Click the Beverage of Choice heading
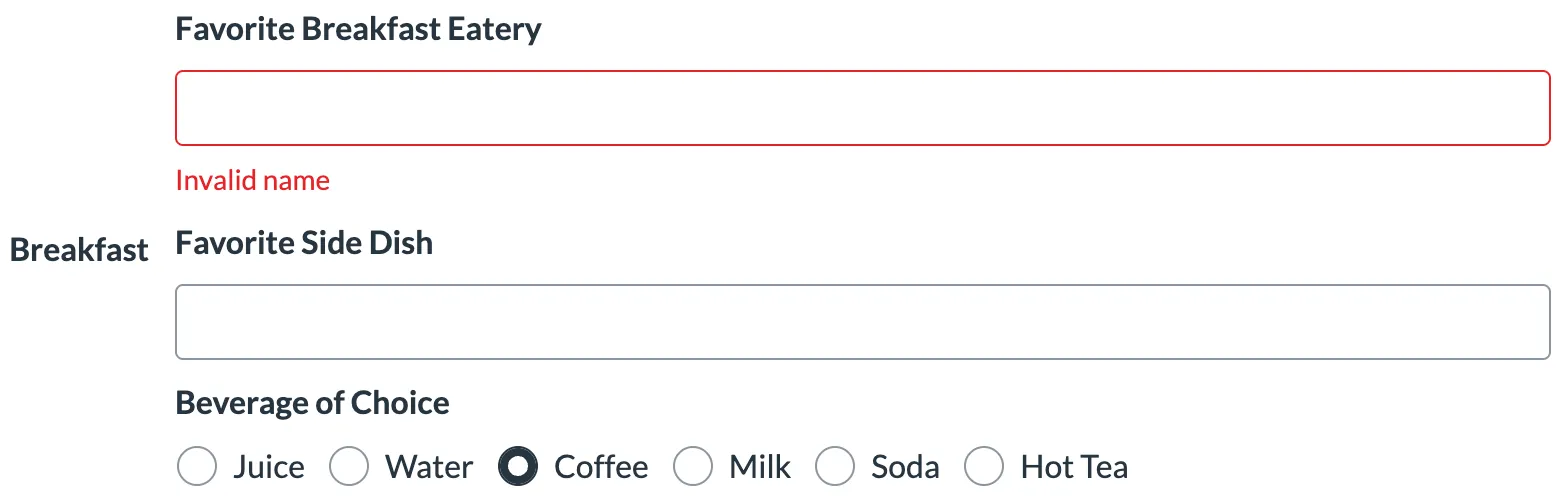Image resolution: width=1560 pixels, height=498 pixels. click(312, 403)
